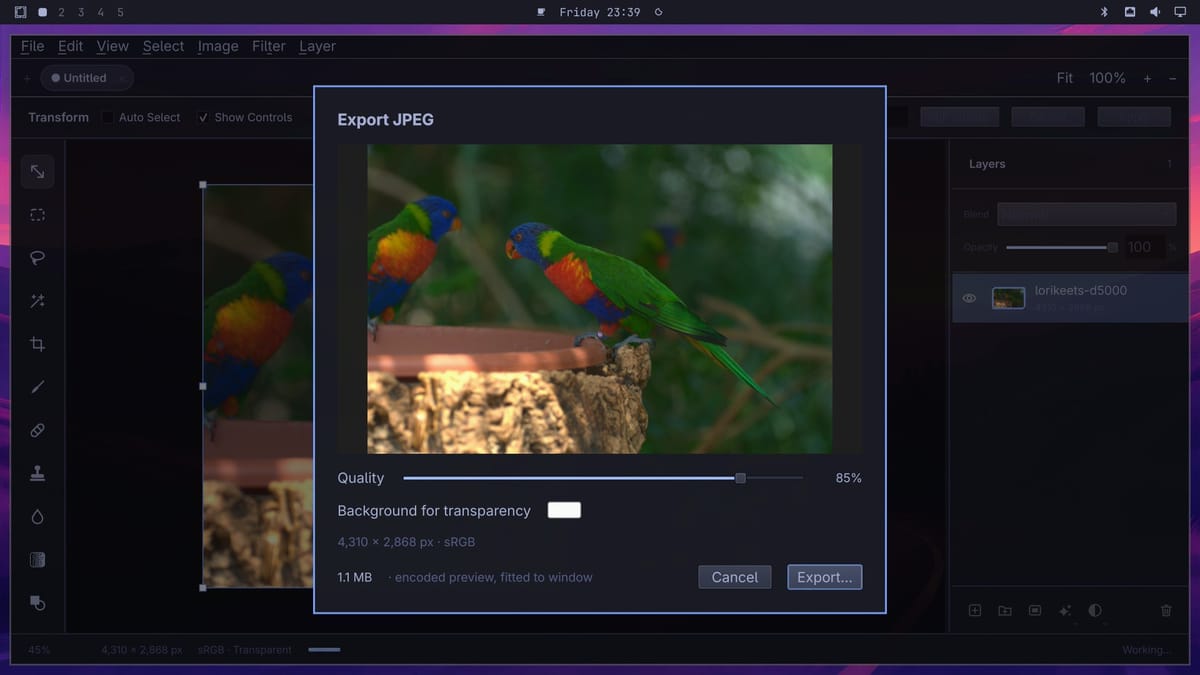
Task: Click the adjustment layer half-circle icon
Action: (x=1095, y=610)
